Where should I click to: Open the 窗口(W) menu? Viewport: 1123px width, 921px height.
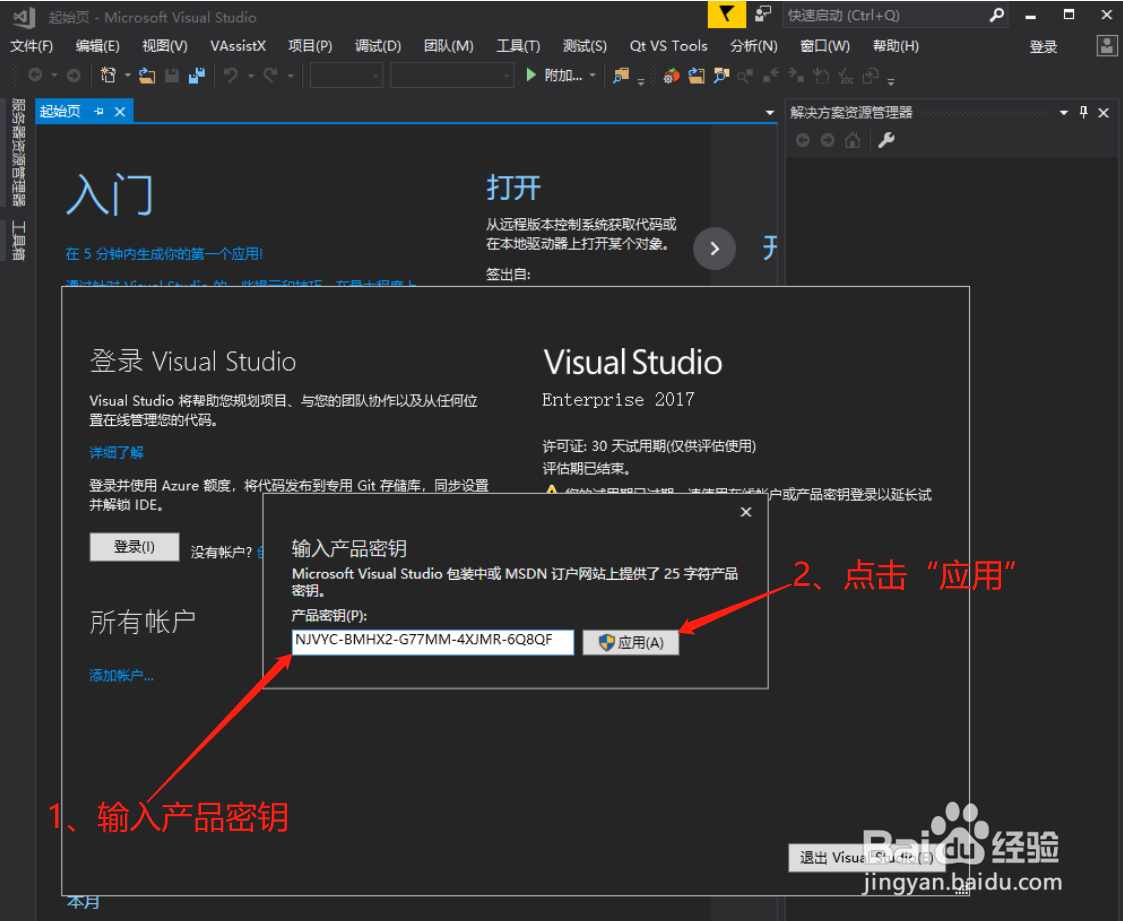tap(824, 47)
